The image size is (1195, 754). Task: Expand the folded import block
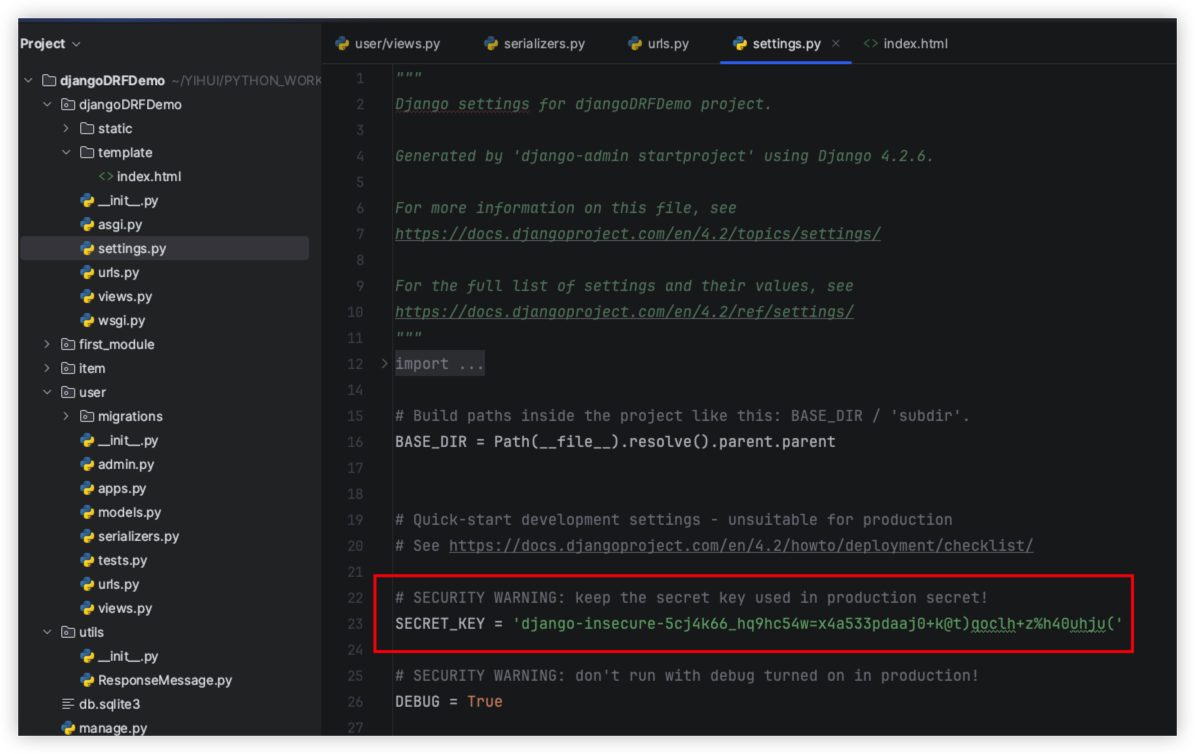tap(385, 364)
